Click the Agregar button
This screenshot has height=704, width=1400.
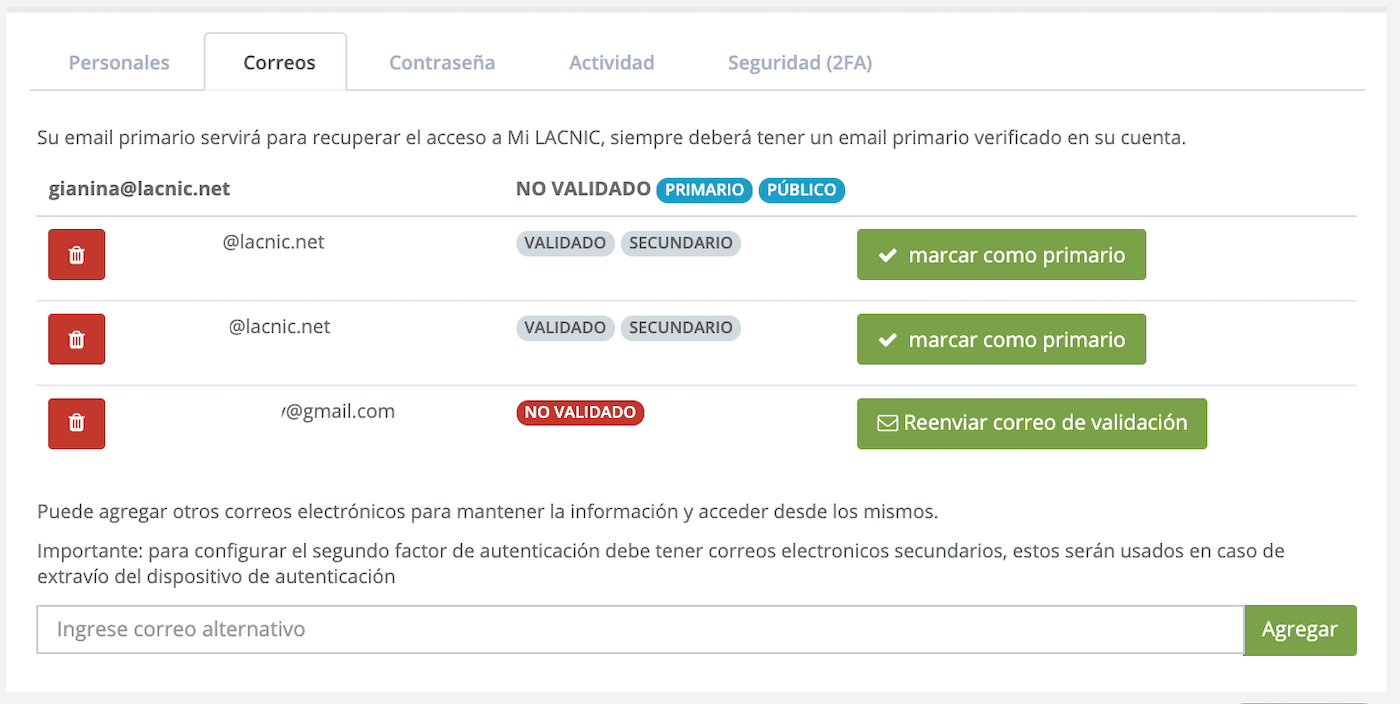click(1300, 630)
